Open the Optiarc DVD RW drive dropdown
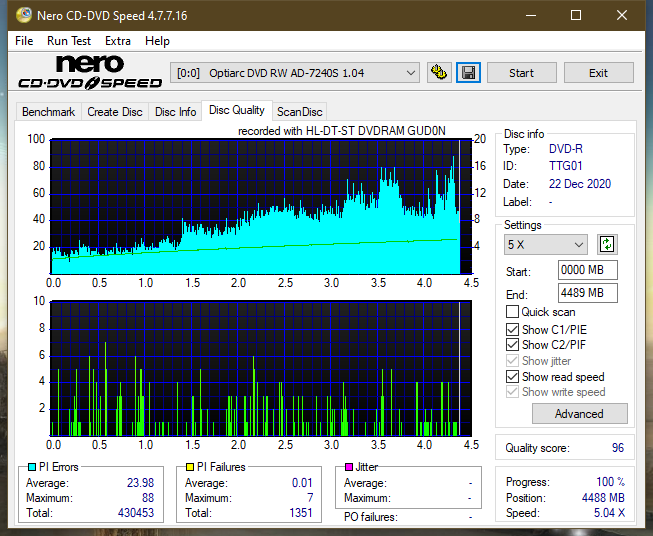The height and width of the screenshot is (536, 653). [295, 73]
